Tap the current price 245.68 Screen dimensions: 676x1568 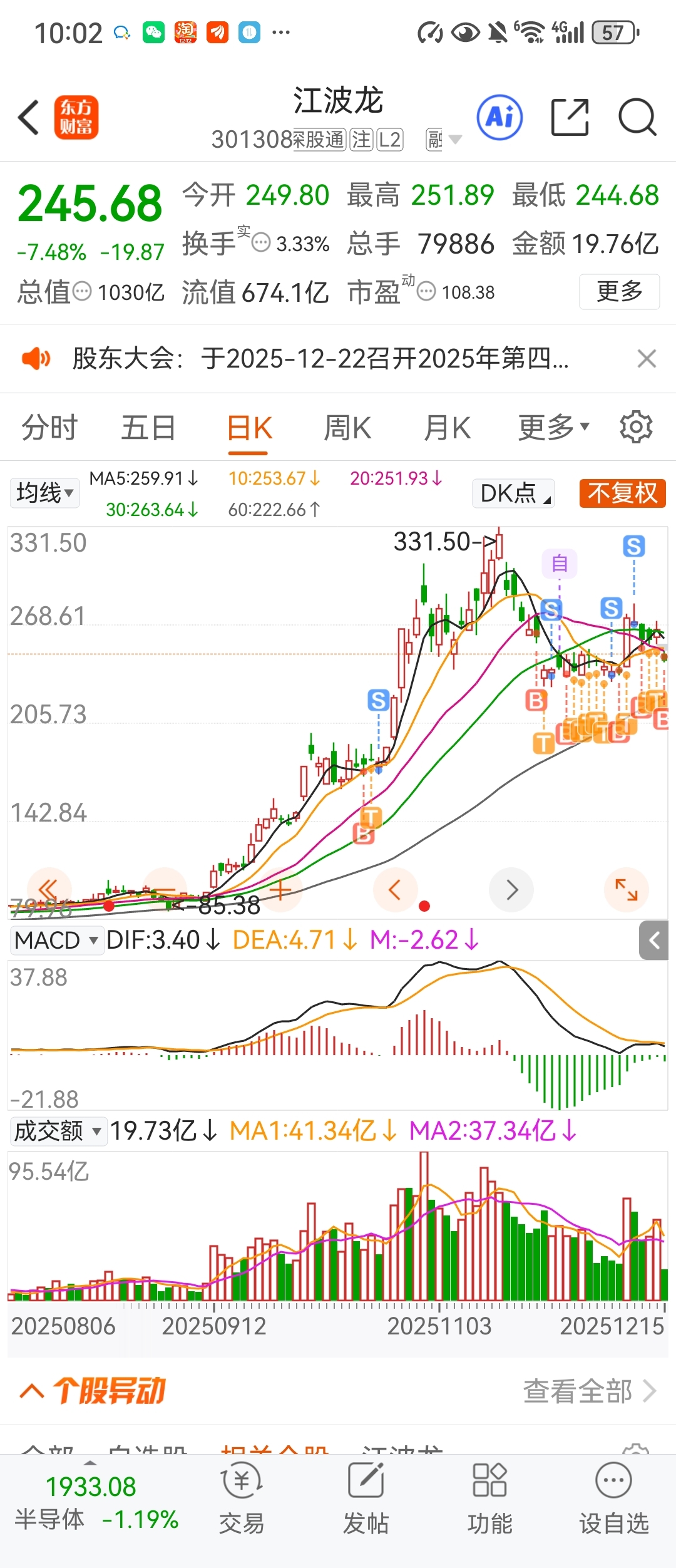90,204
